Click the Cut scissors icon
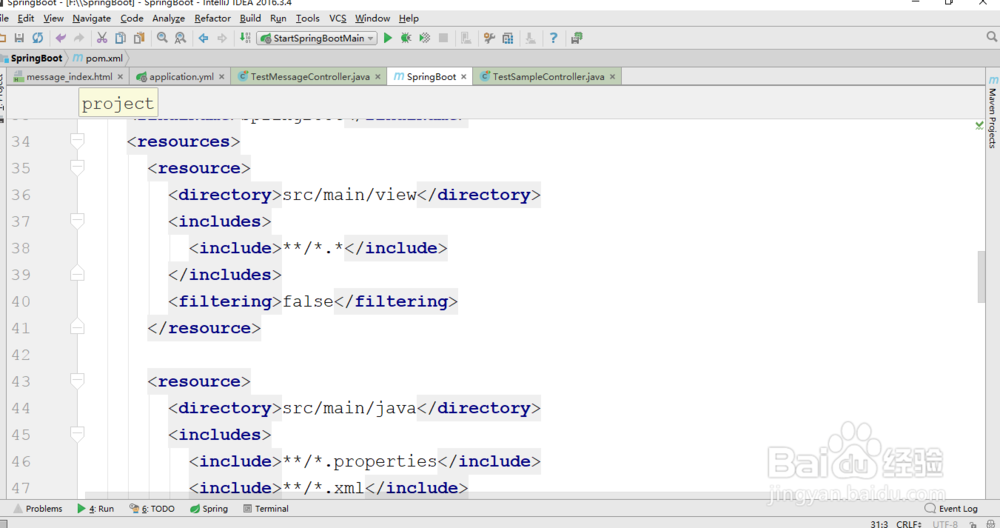Viewport: 1000px width, 528px height. pos(102,38)
